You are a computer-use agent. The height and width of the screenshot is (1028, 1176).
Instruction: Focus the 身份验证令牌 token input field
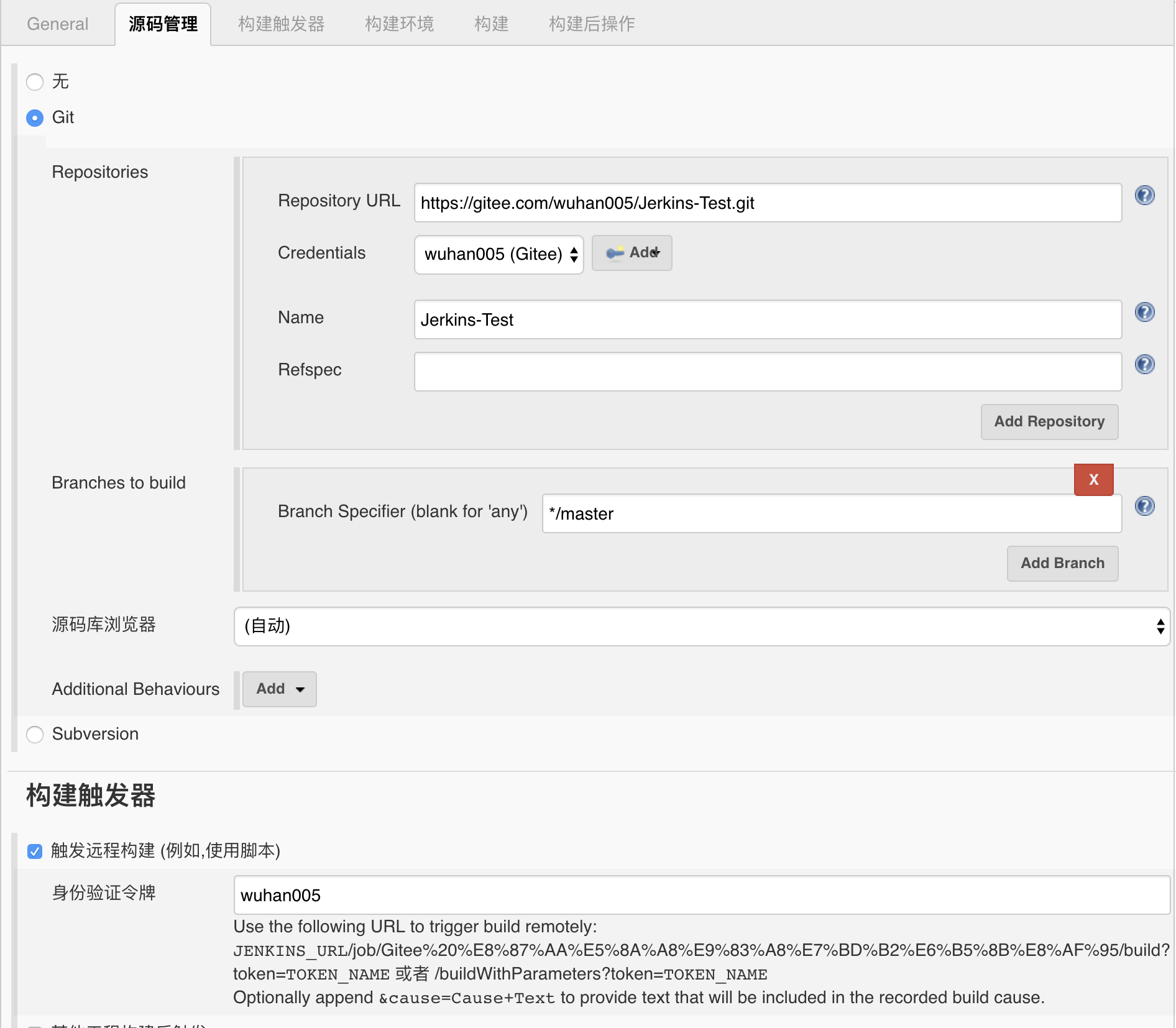click(x=701, y=895)
